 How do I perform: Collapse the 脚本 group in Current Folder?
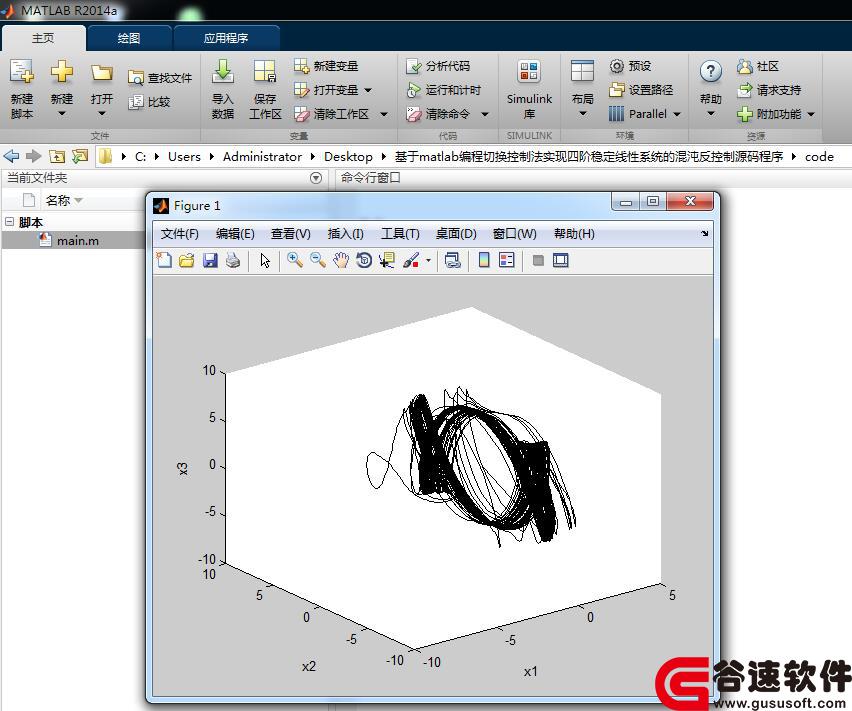coord(9,222)
